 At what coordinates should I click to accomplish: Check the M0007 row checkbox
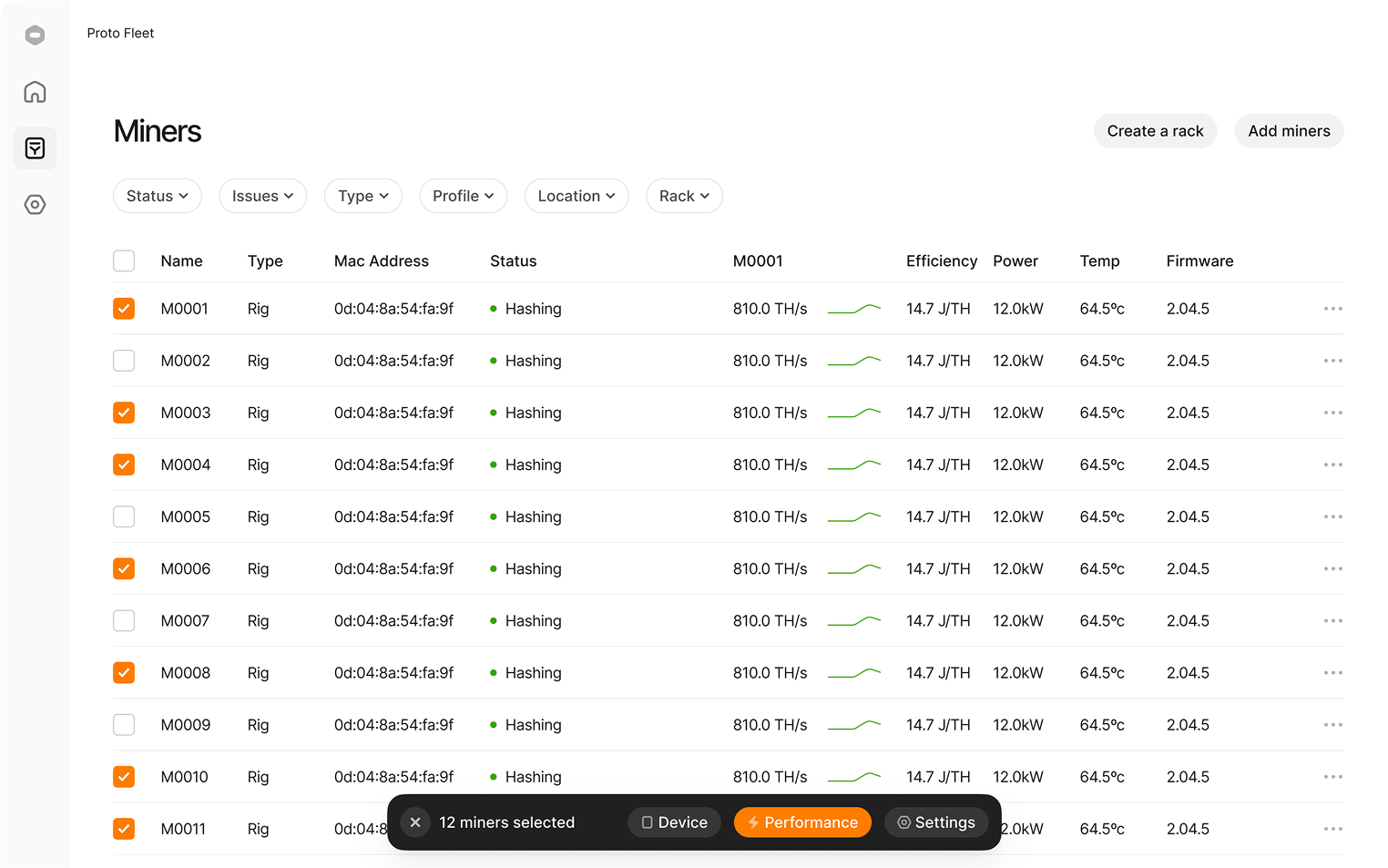point(124,621)
